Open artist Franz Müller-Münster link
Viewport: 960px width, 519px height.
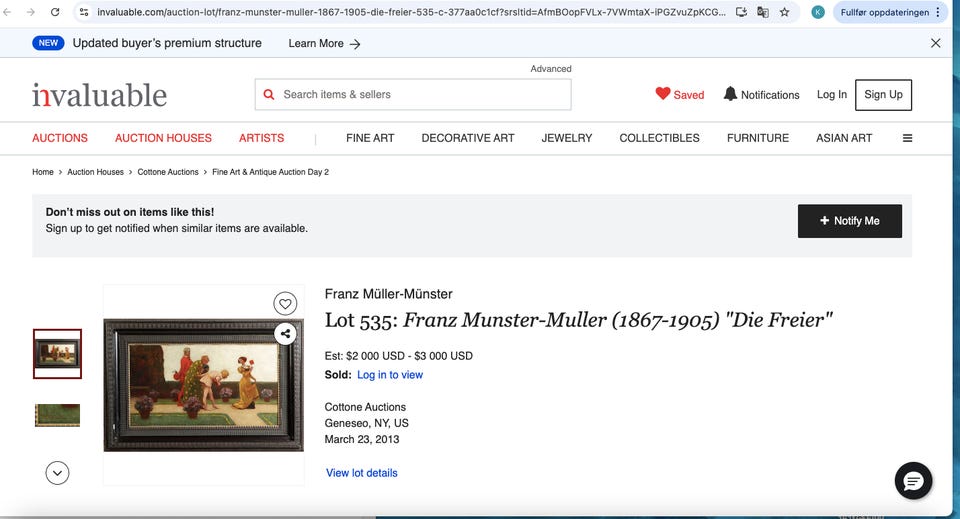tap(388, 294)
